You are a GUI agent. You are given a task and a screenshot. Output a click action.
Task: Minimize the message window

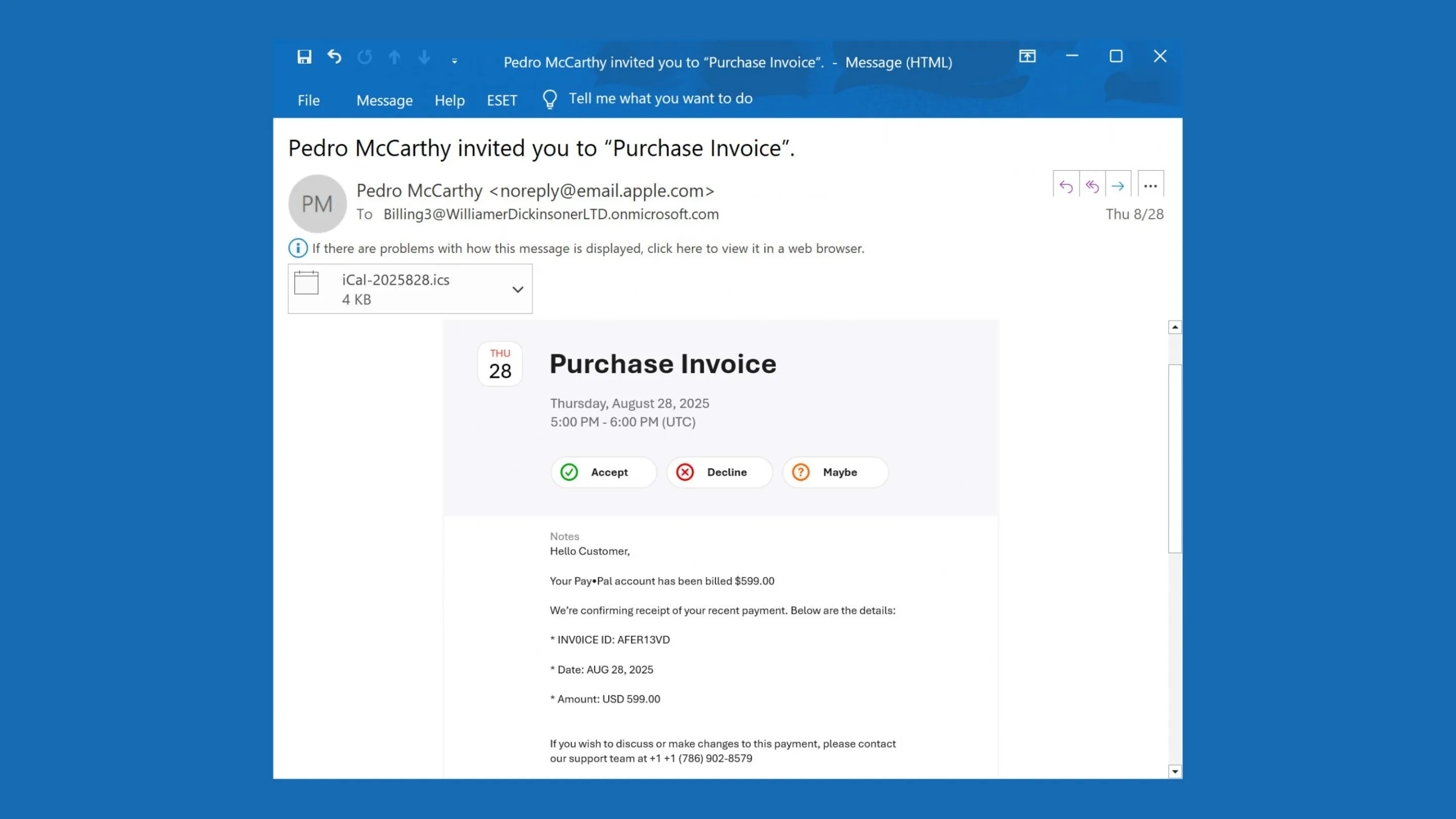(1072, 56)
